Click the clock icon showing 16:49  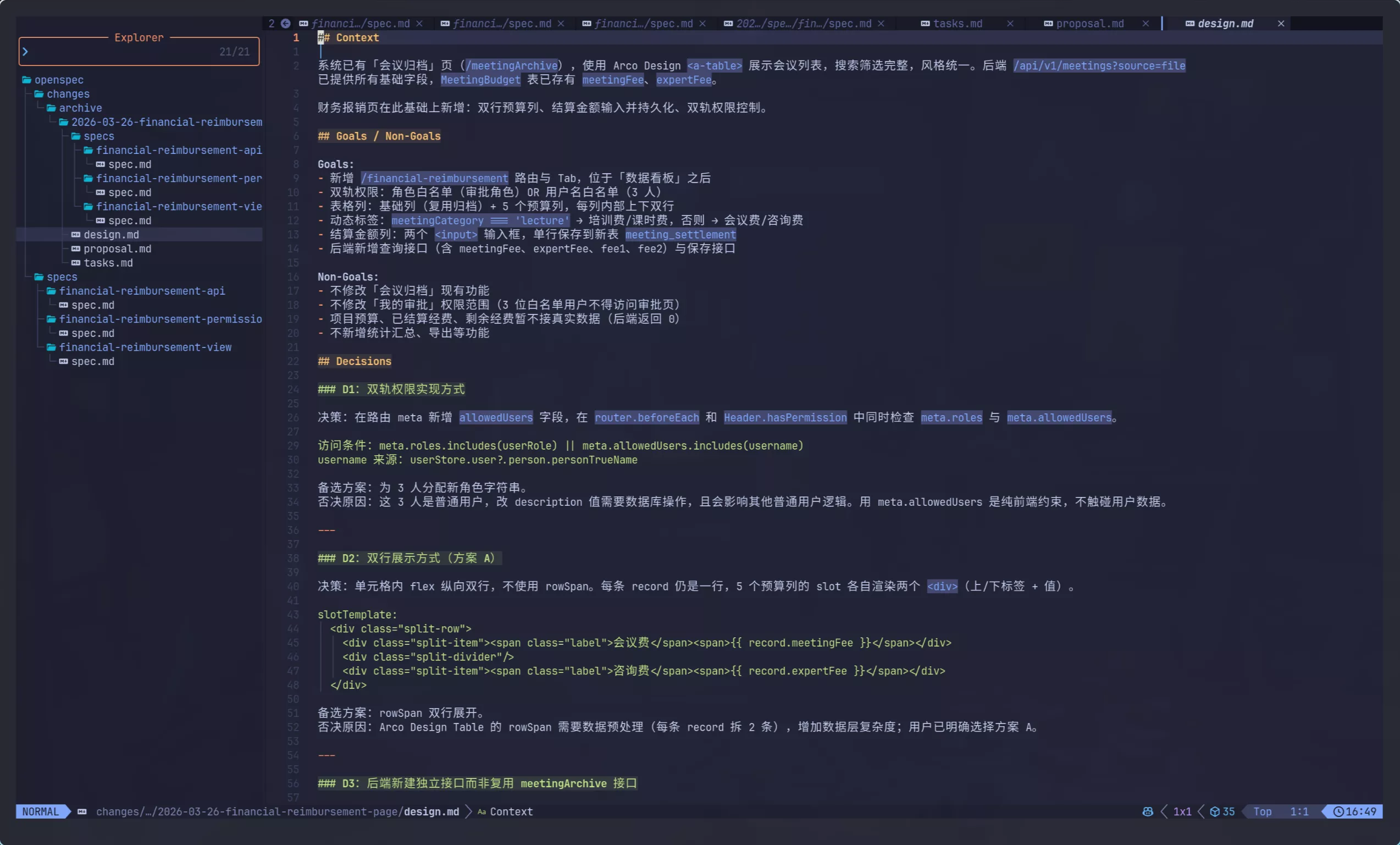tap(1338, 811)
